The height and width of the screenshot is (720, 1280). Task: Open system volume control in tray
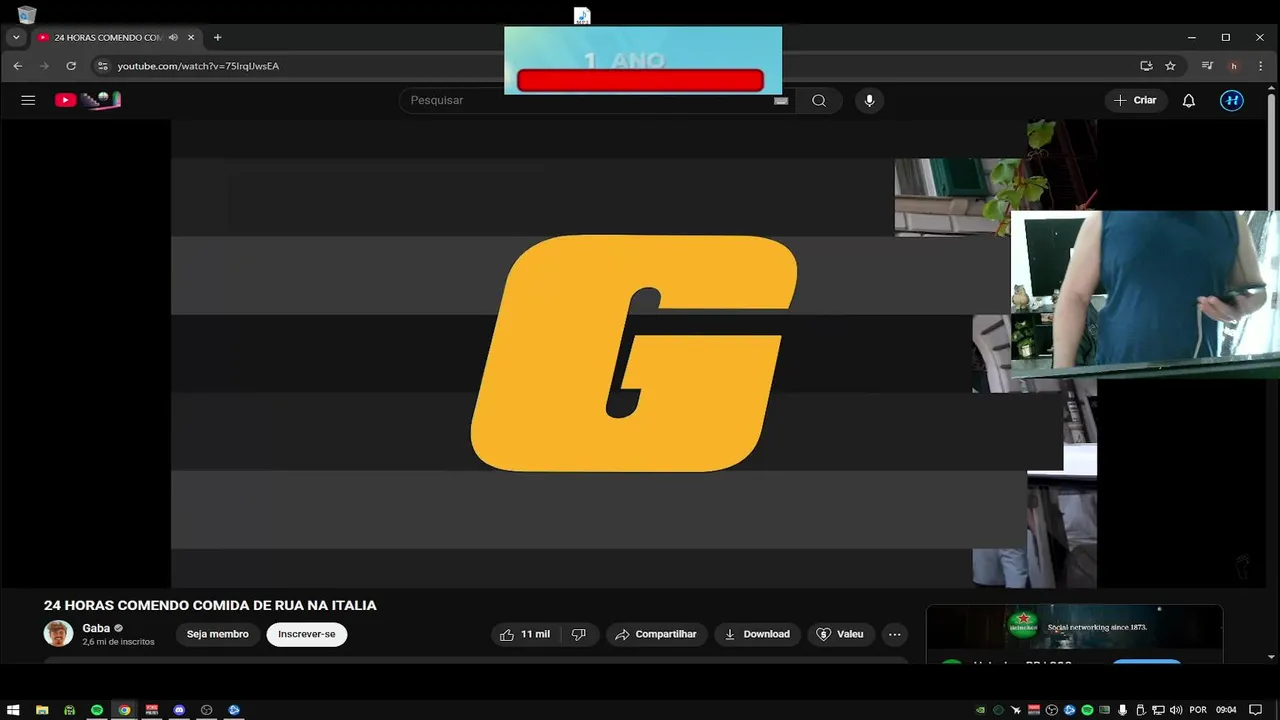pos(1176,710)
